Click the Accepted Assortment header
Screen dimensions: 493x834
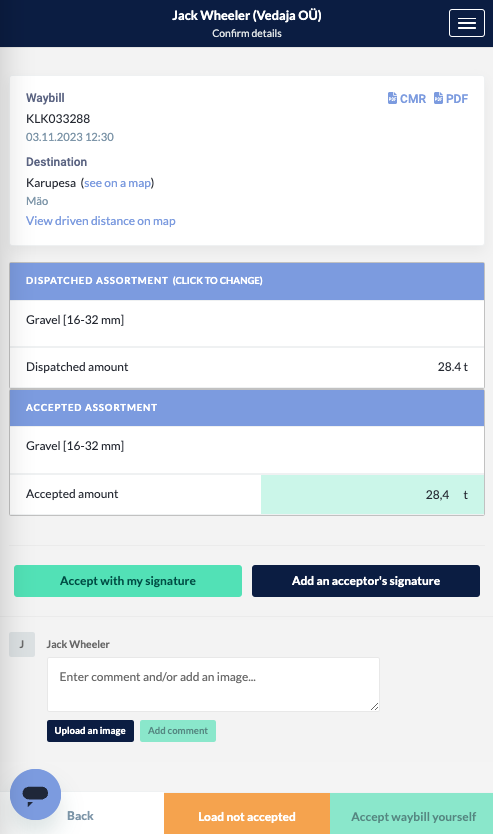point(247,408)
